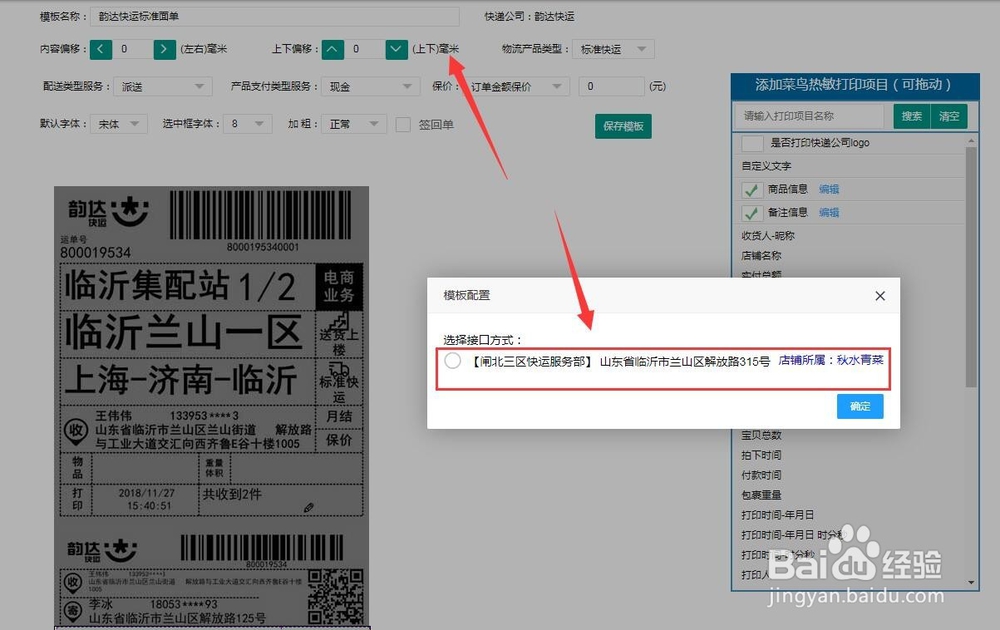Viewport: 1000px width, 630px height.
Task: Click scrollbar up arrow in print items panel
Action: (x=971, y=140)
